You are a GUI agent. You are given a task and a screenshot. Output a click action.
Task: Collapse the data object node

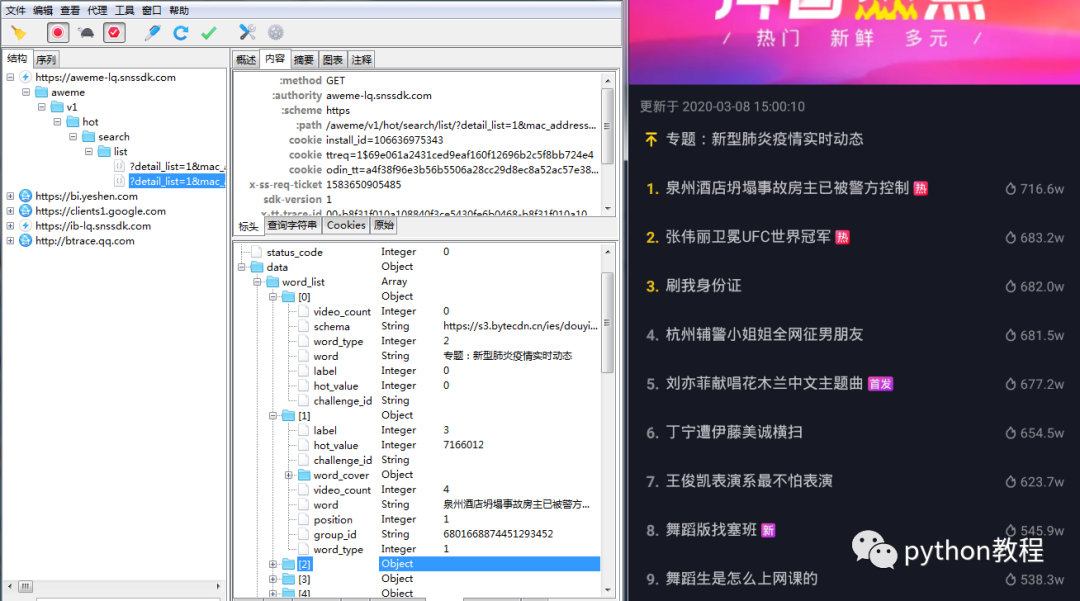pos(242,267)
